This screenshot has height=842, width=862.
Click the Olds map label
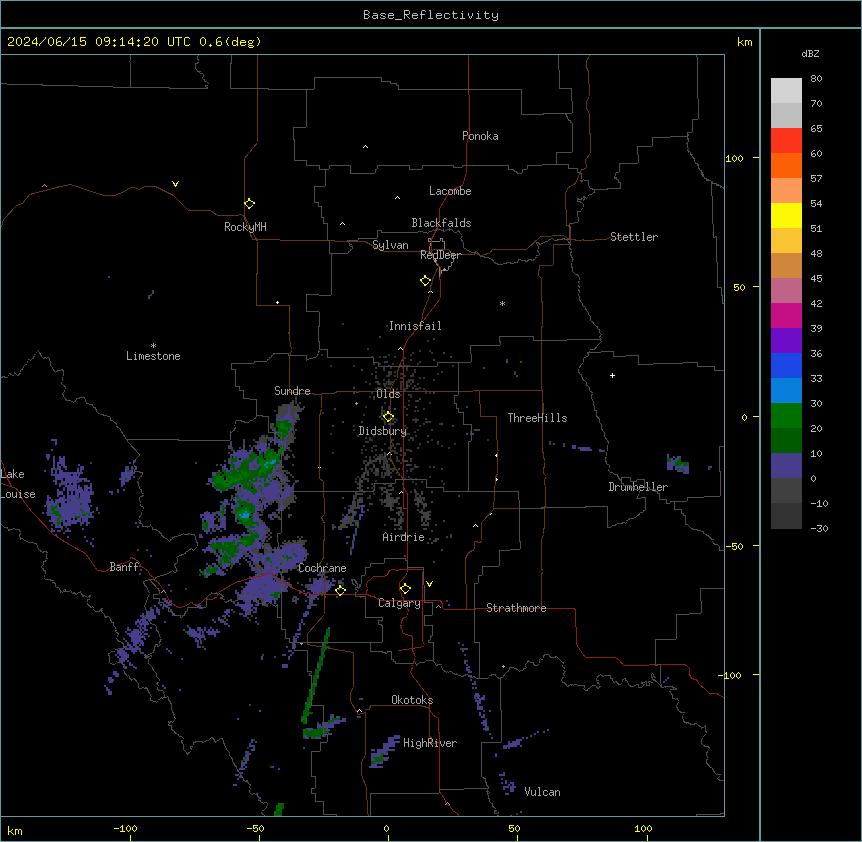click(388, 394)
